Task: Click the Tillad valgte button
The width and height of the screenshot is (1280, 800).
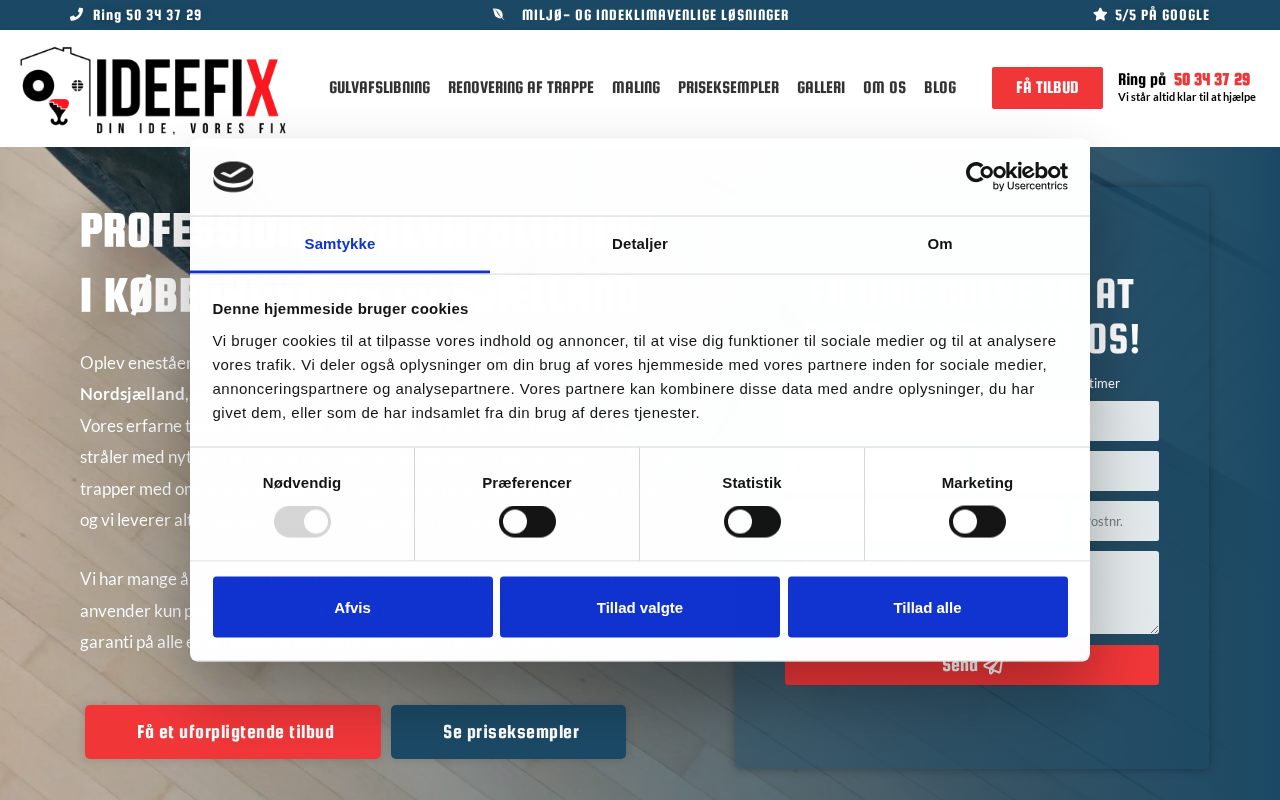Action: pyautogui.click(x=640, y=607)
